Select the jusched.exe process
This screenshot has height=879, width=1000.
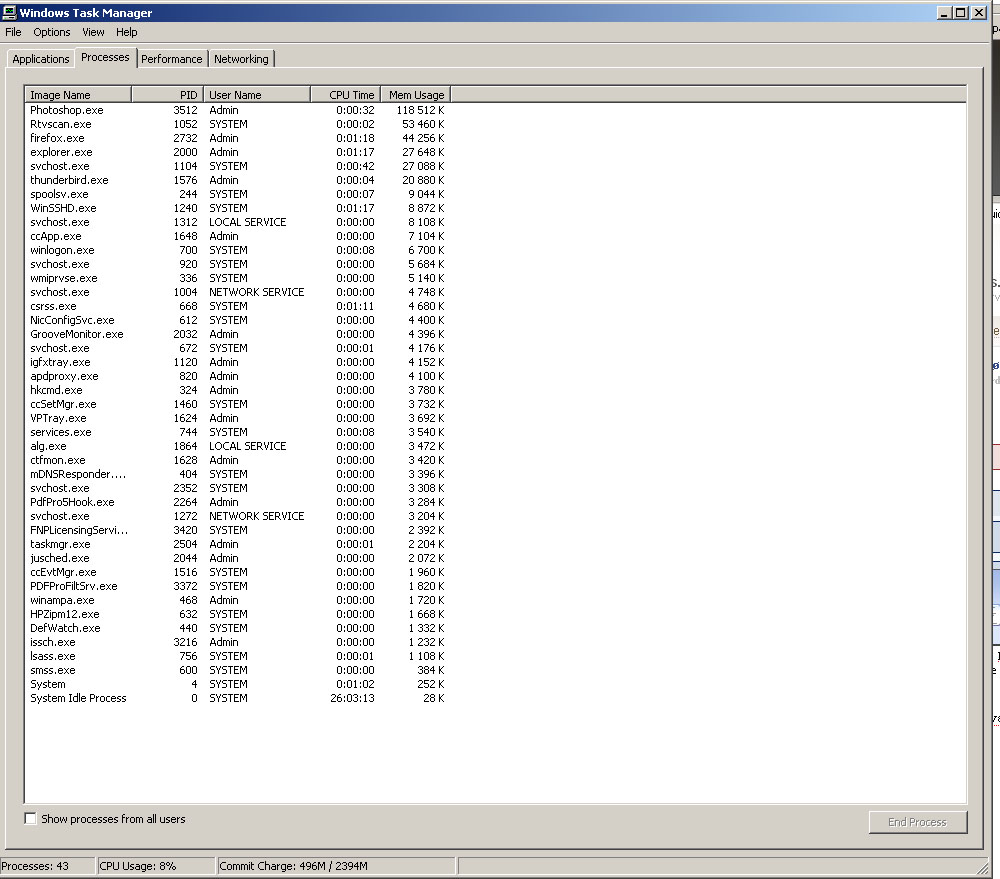click(237, 559)
